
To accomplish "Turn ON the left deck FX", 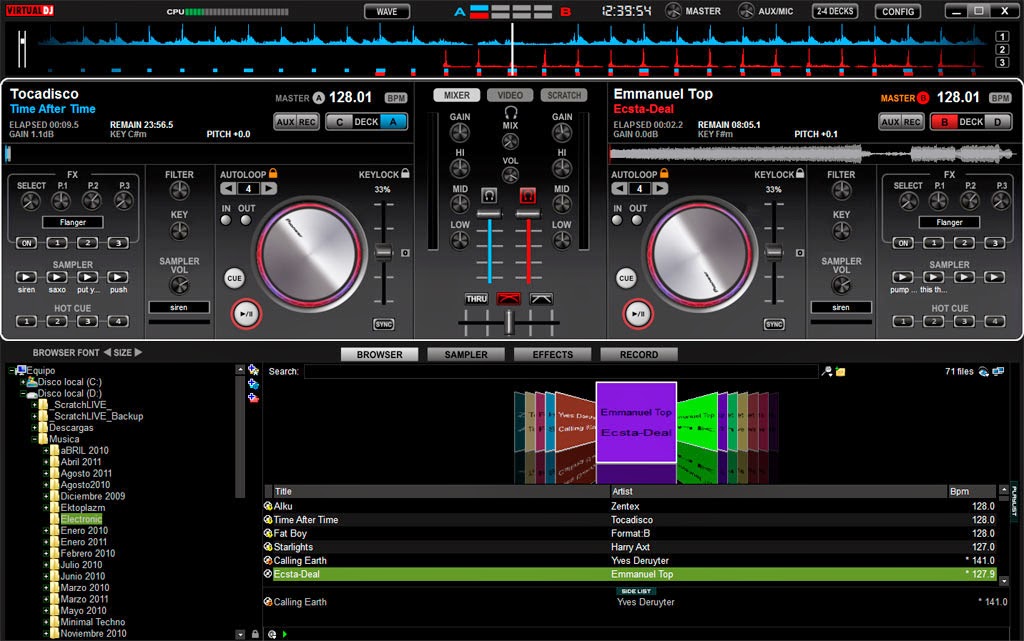I will click(x=26, y=243).
